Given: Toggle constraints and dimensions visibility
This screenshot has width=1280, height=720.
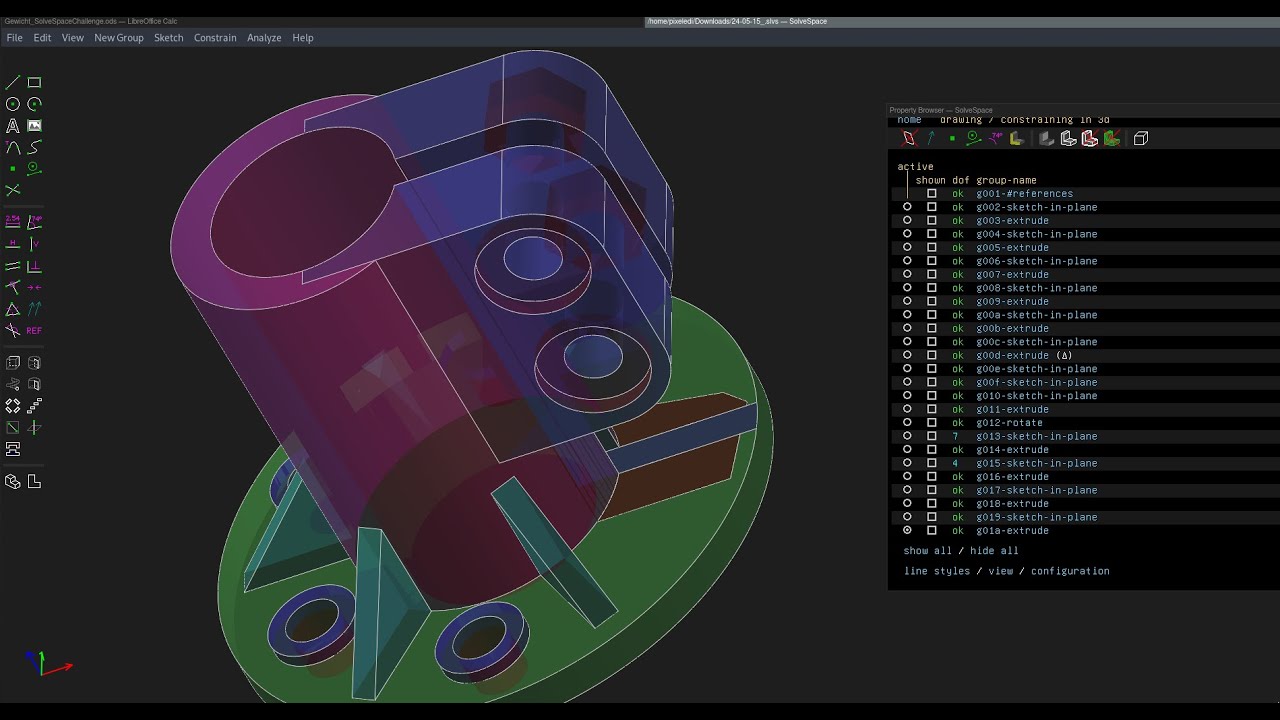Looking at the screenshot, I should click(x=995, y=139).
